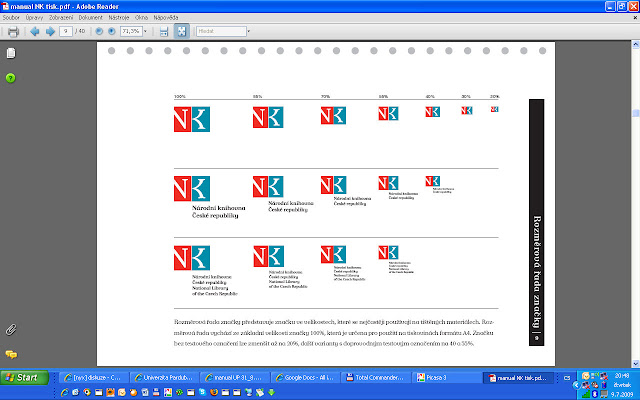The image size is (640, 400).
Task: Click the vertical scrollbar up arrow
Action: point(636,44)
